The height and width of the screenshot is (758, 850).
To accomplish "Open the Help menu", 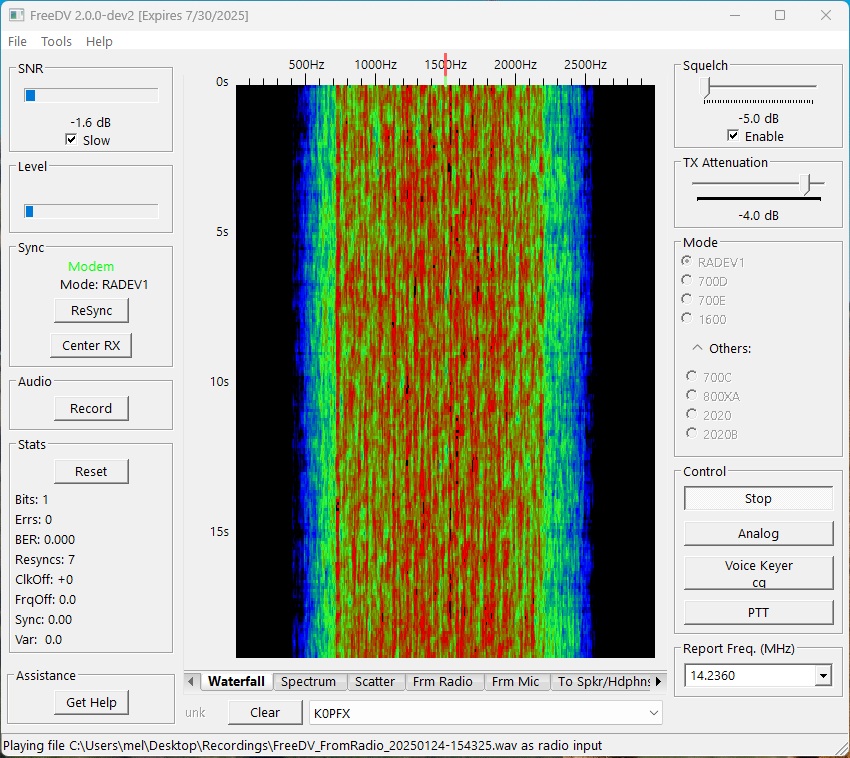I will point(99,41).
